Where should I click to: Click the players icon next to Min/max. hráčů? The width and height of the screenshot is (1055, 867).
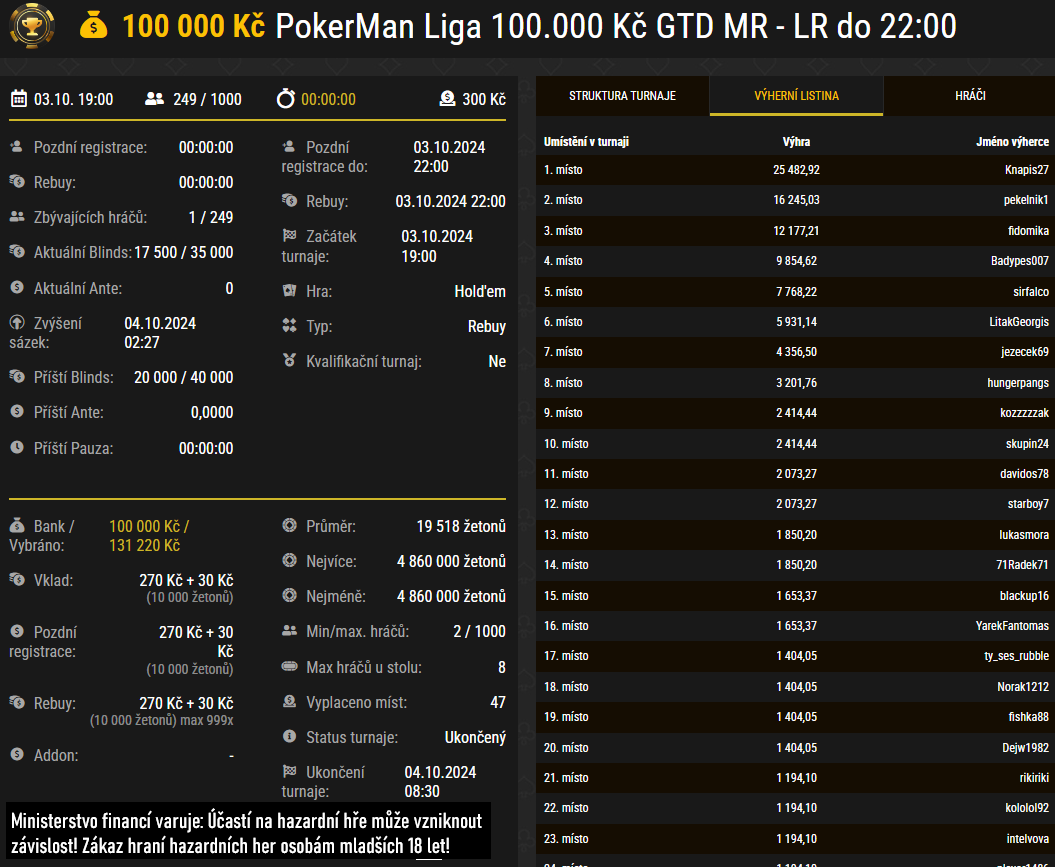(x=289, y=630)
